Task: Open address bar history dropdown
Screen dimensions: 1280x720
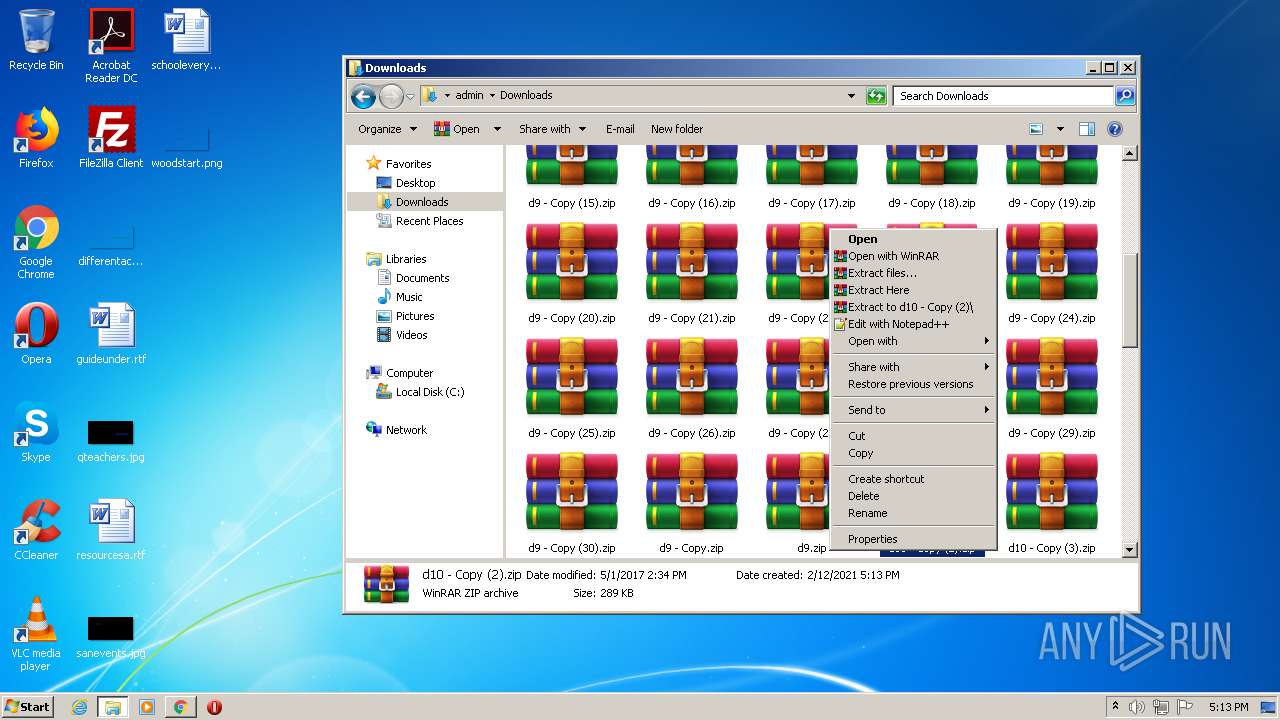Action: pyautogui.click(x=851, y=96)
